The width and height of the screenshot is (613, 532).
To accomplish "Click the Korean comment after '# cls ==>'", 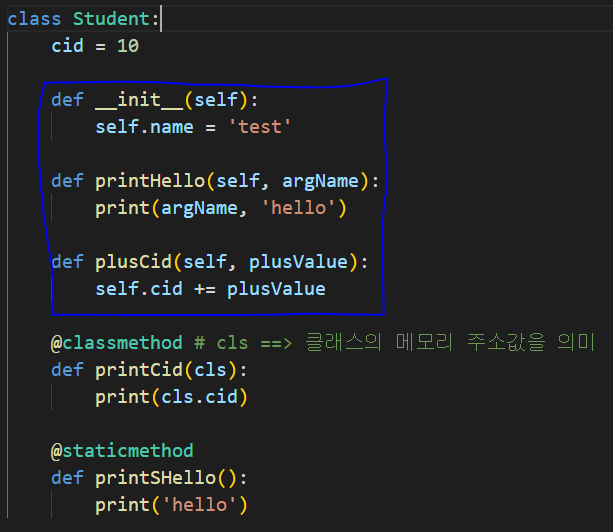I will (450, 342).
